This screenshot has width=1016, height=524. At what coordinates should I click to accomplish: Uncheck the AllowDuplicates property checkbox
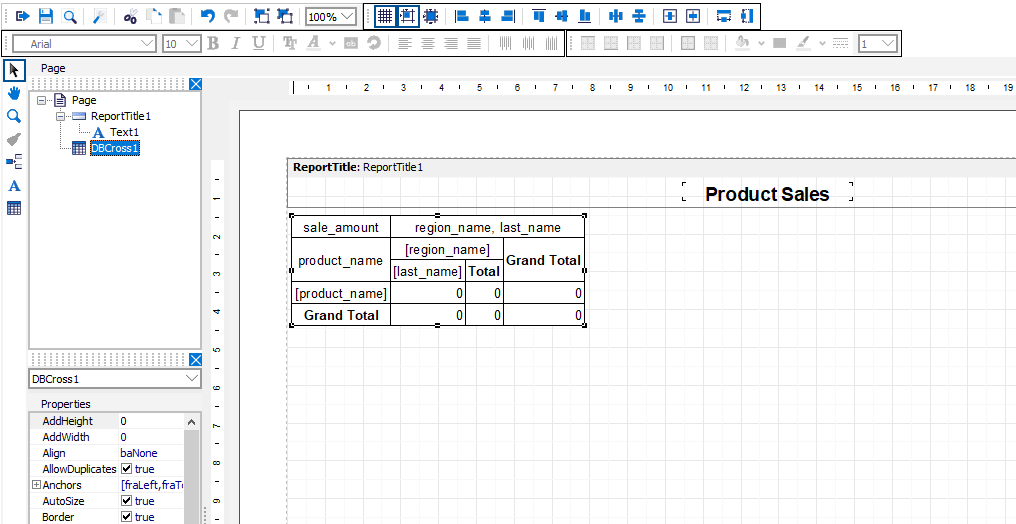(127, 469)
